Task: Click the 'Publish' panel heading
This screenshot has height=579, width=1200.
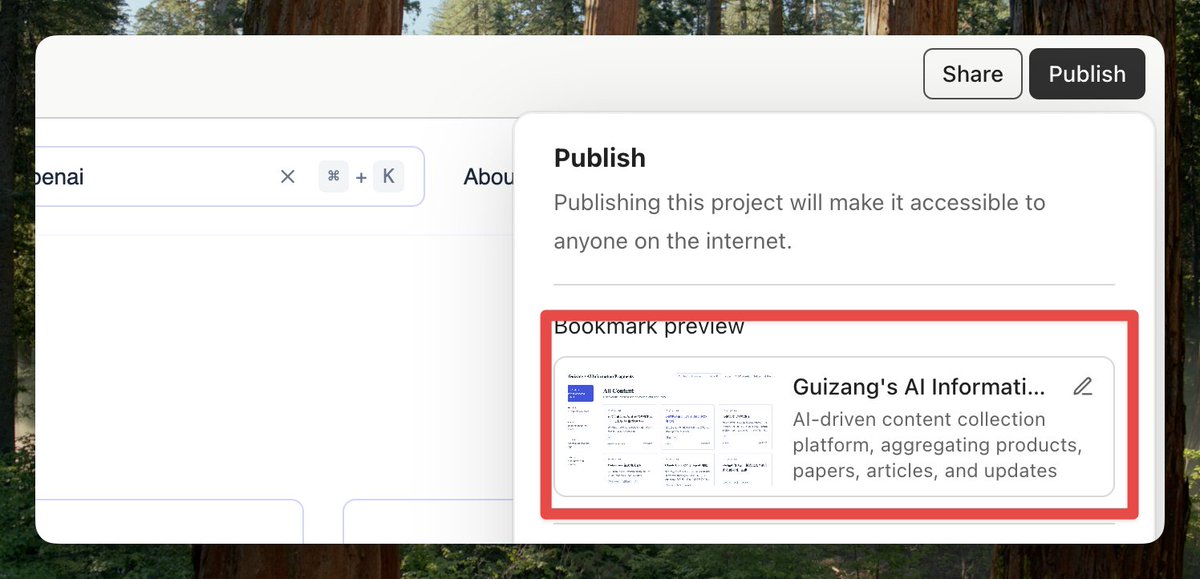Action: tap(600, 158)
